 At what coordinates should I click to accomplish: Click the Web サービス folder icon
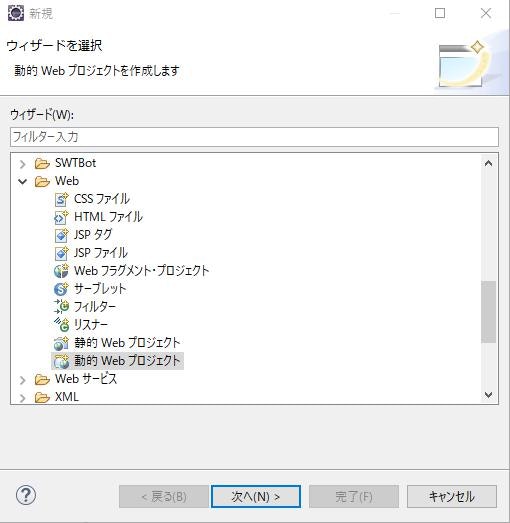tap(42, 379)
